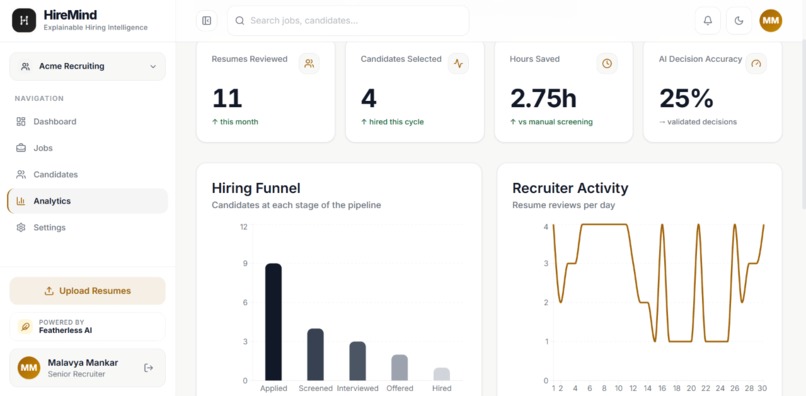Click Malavya Mankar sidebar avatar
806x396 pixels.
tap(29, 368)
